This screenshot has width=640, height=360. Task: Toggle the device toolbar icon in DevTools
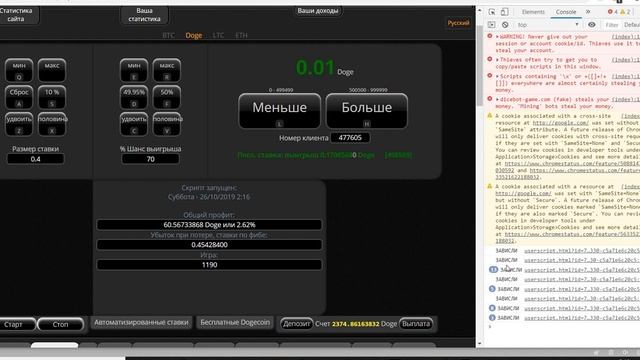click(x=504, y=12)
